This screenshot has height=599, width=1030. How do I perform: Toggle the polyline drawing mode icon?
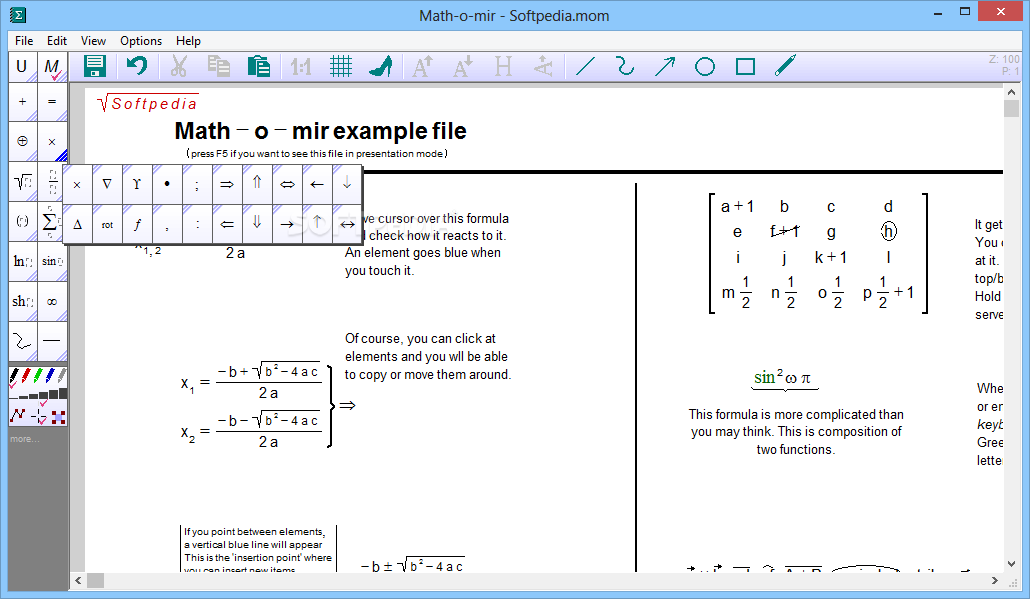point(18,415)
